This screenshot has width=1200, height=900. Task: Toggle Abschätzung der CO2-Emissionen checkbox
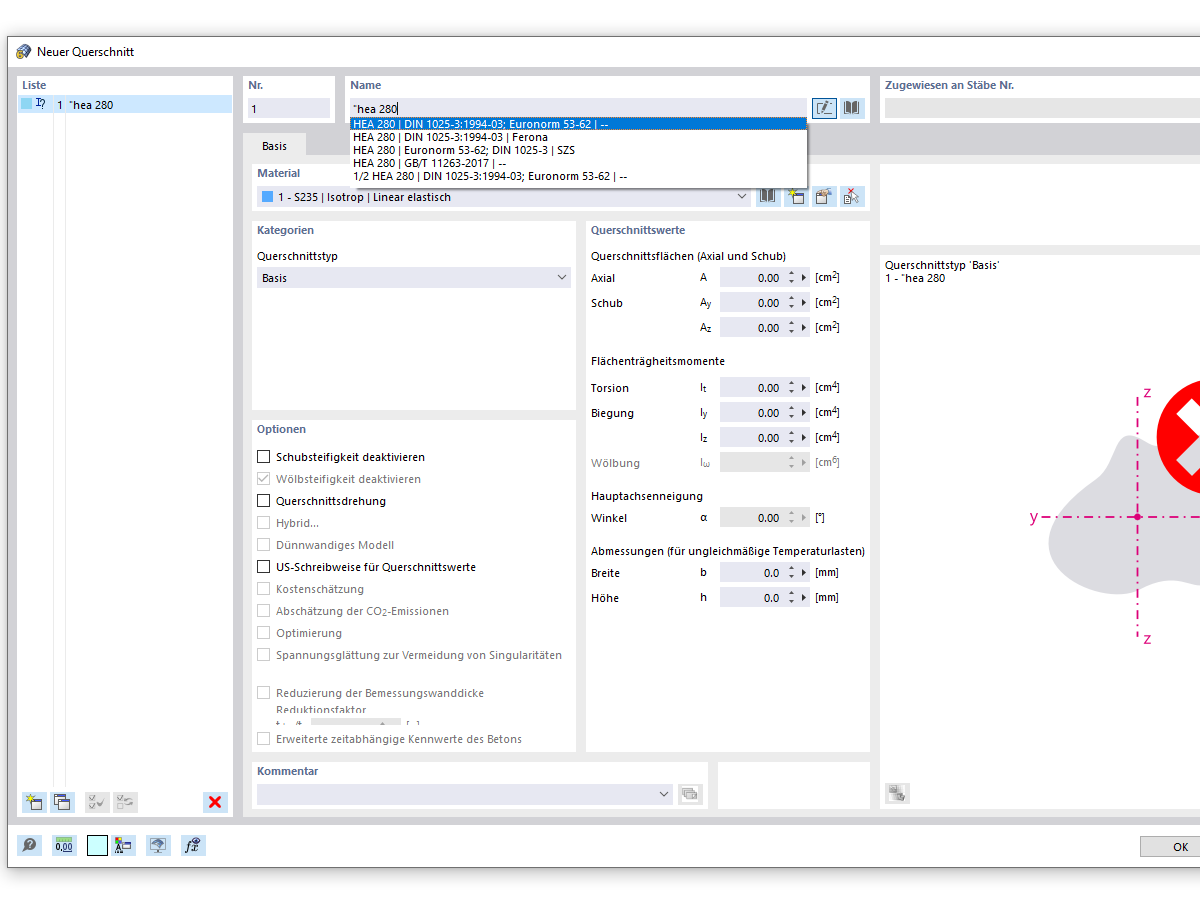[x=264, y=611]
